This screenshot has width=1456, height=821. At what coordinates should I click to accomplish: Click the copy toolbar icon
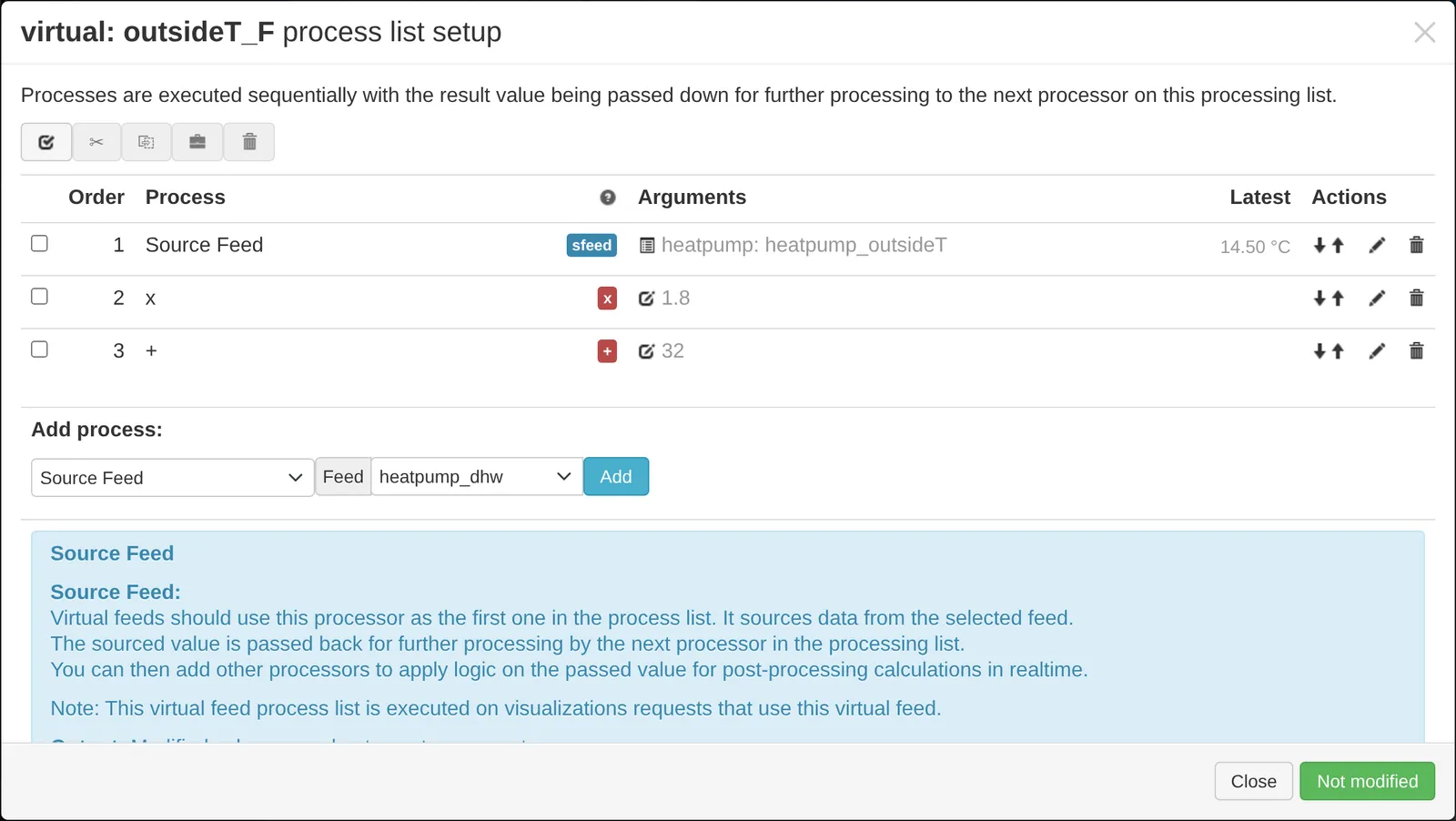147,142
